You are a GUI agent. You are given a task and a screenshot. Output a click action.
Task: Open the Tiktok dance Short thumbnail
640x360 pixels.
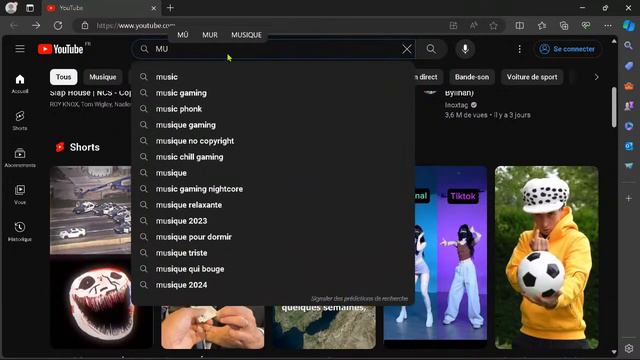click(451, 253)
